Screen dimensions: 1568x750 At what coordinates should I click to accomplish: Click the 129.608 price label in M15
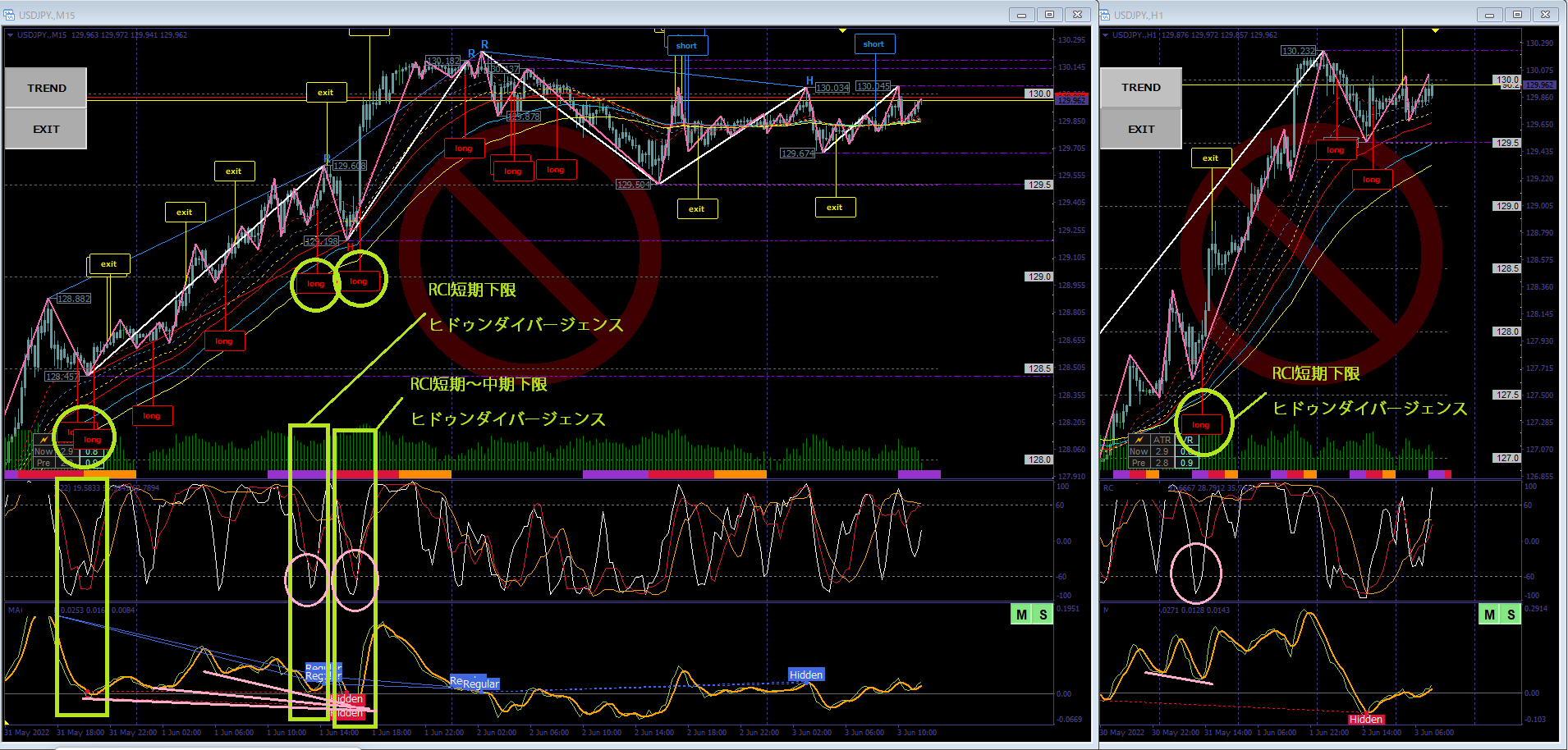[350, 166]
